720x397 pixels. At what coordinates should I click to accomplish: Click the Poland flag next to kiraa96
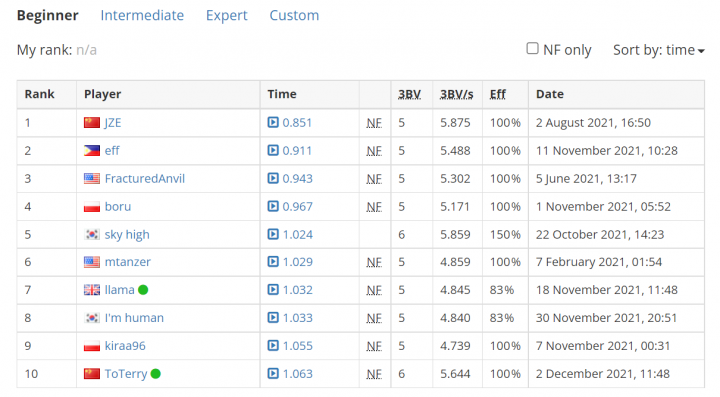point(92,346)
